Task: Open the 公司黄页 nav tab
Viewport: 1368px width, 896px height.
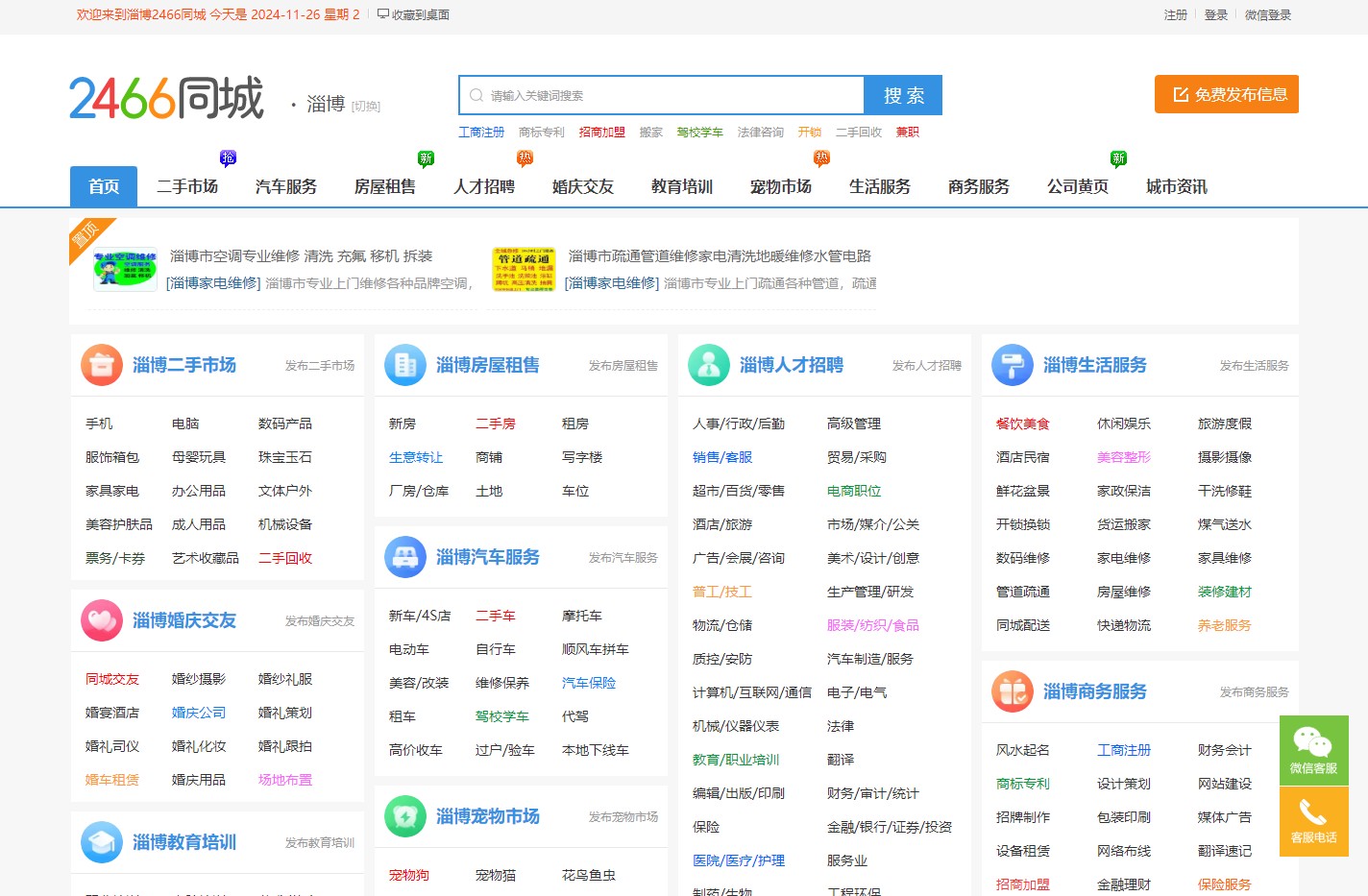Action: 1078,186
